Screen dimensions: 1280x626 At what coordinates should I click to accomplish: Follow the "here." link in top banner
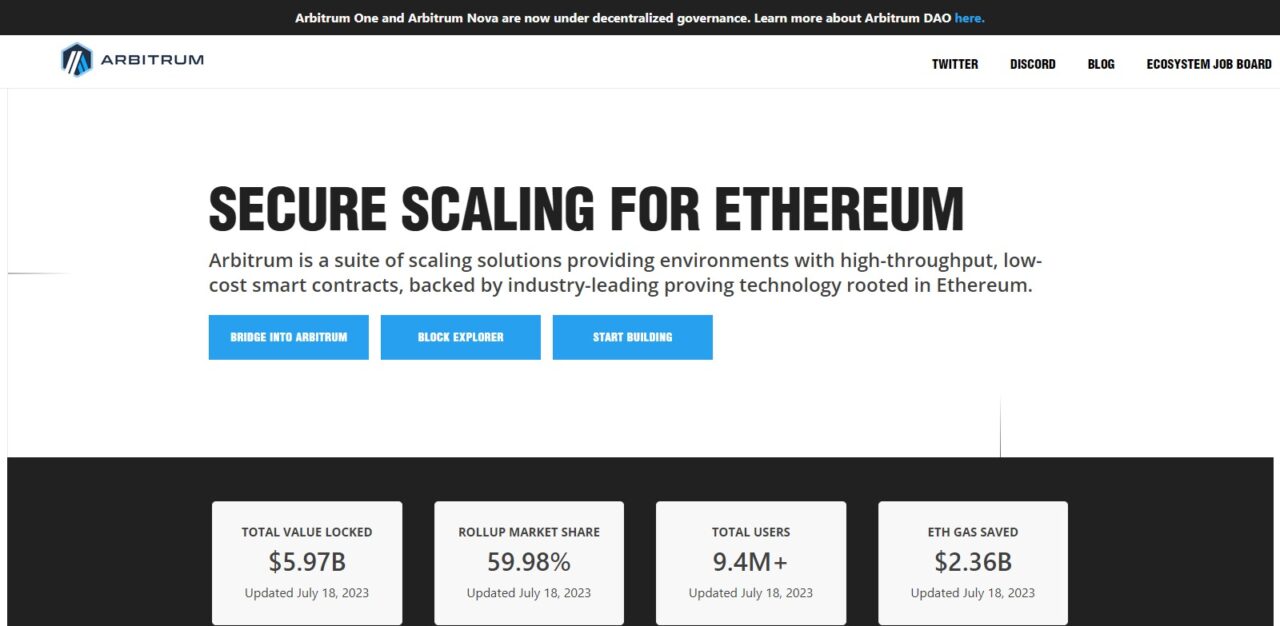click(969, 18)
